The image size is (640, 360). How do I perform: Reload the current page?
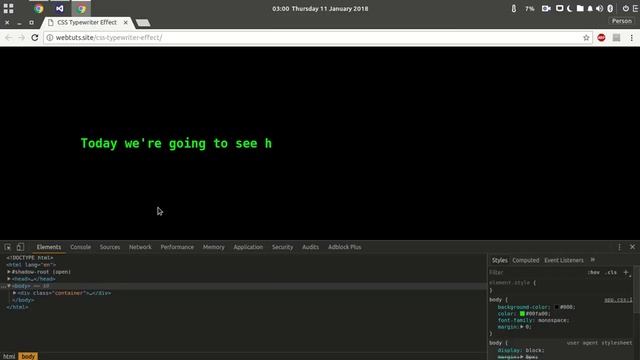click(35, 38)
